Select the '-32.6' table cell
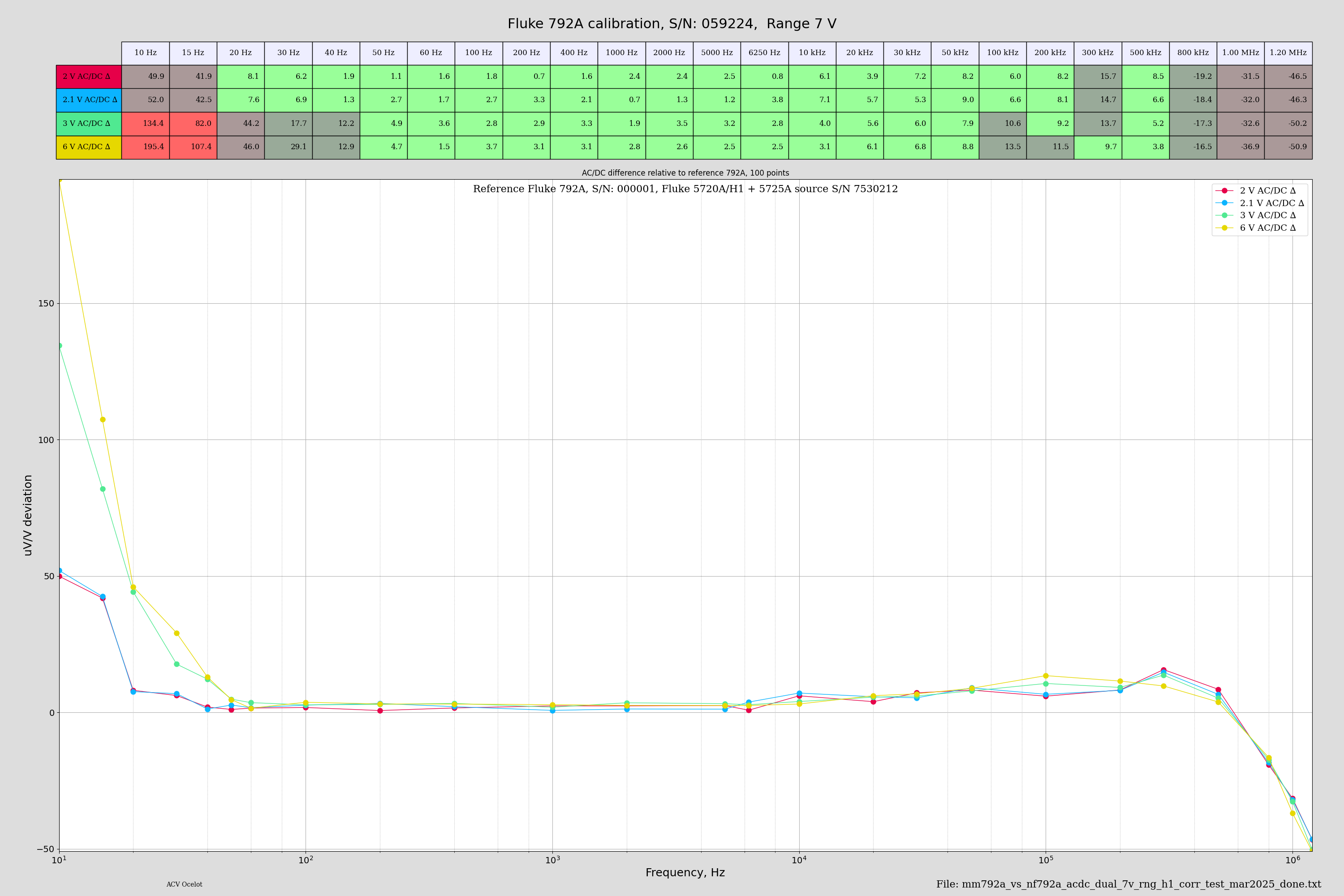1344x896 pixels. click(1241, 124)
